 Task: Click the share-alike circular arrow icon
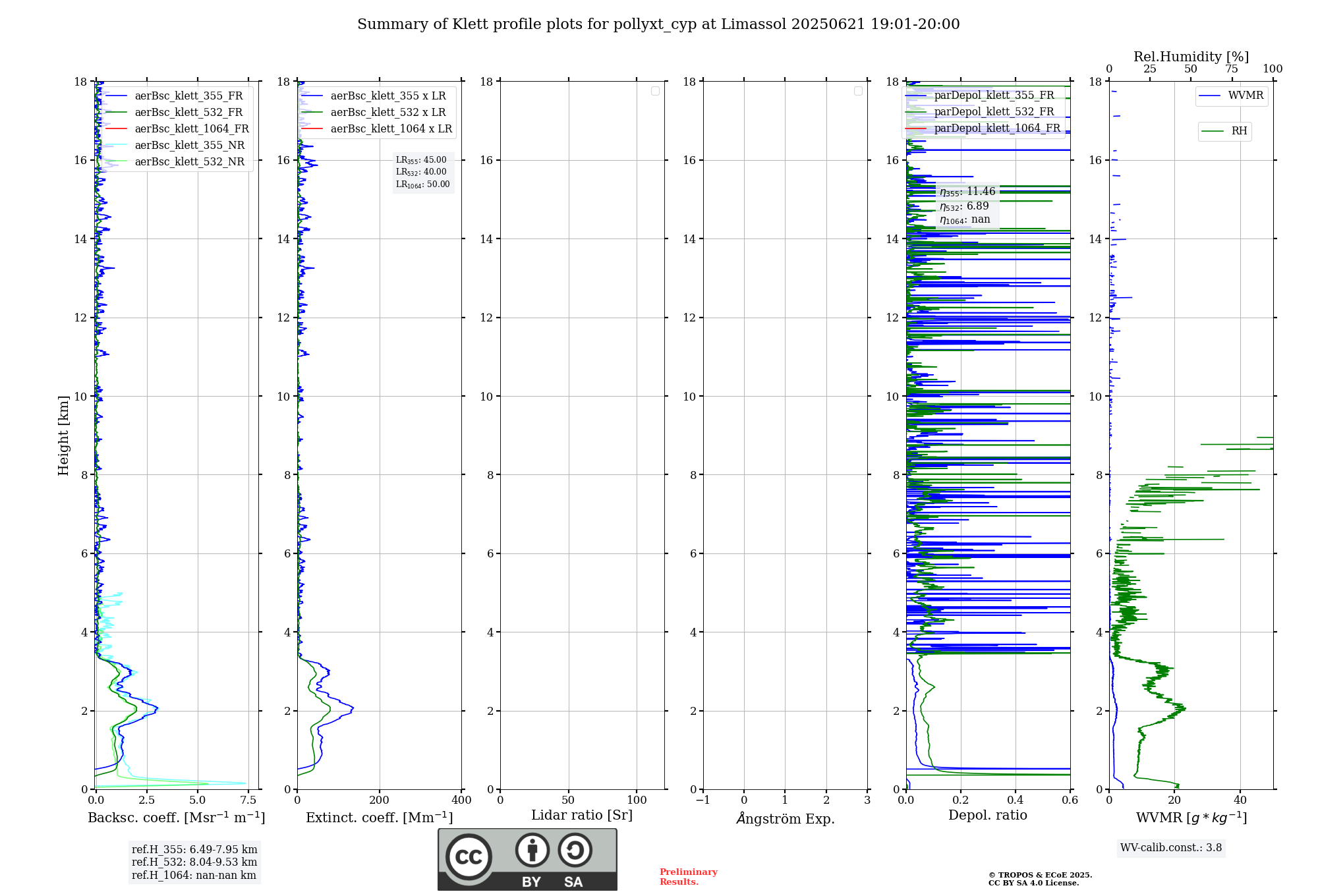click(x=575, y=850)
